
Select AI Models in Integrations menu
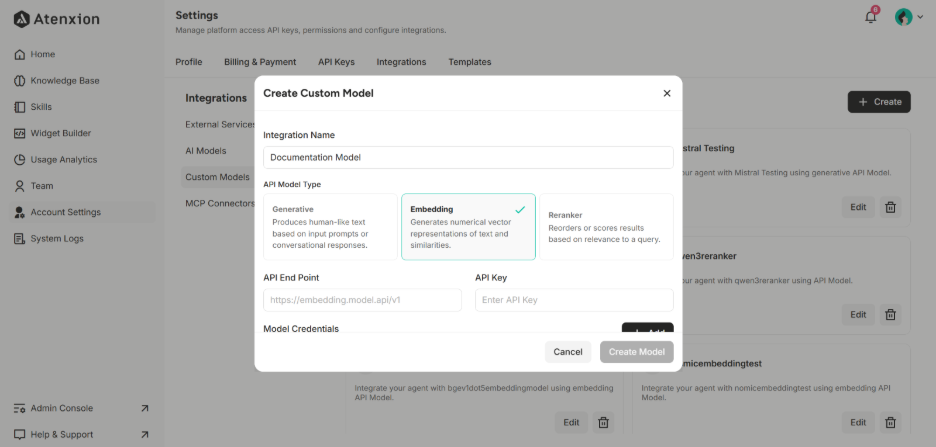(206, 151)
